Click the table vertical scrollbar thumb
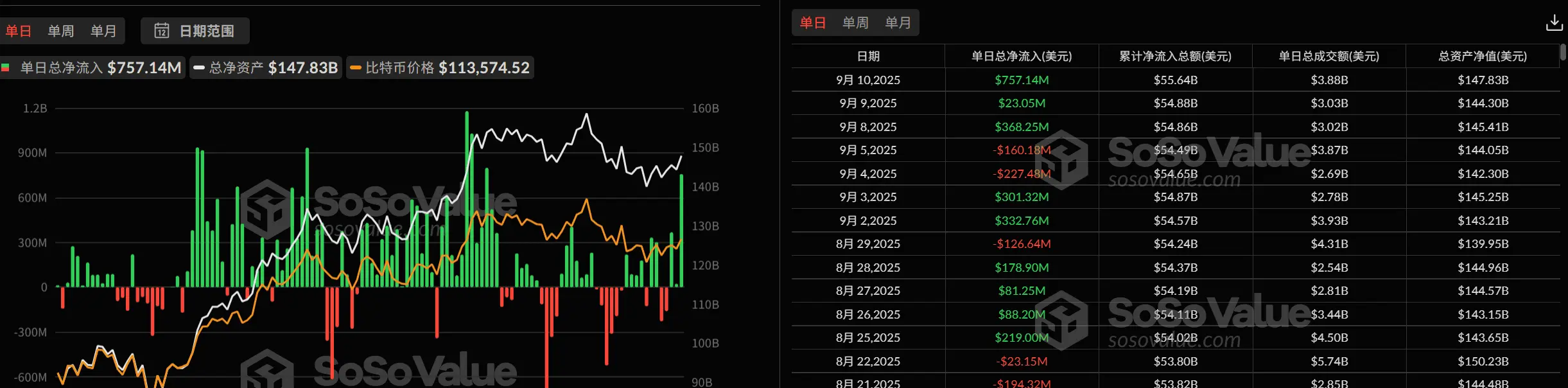The width and height of the screenshot is (1568, 388). (x=1563, y=53)
